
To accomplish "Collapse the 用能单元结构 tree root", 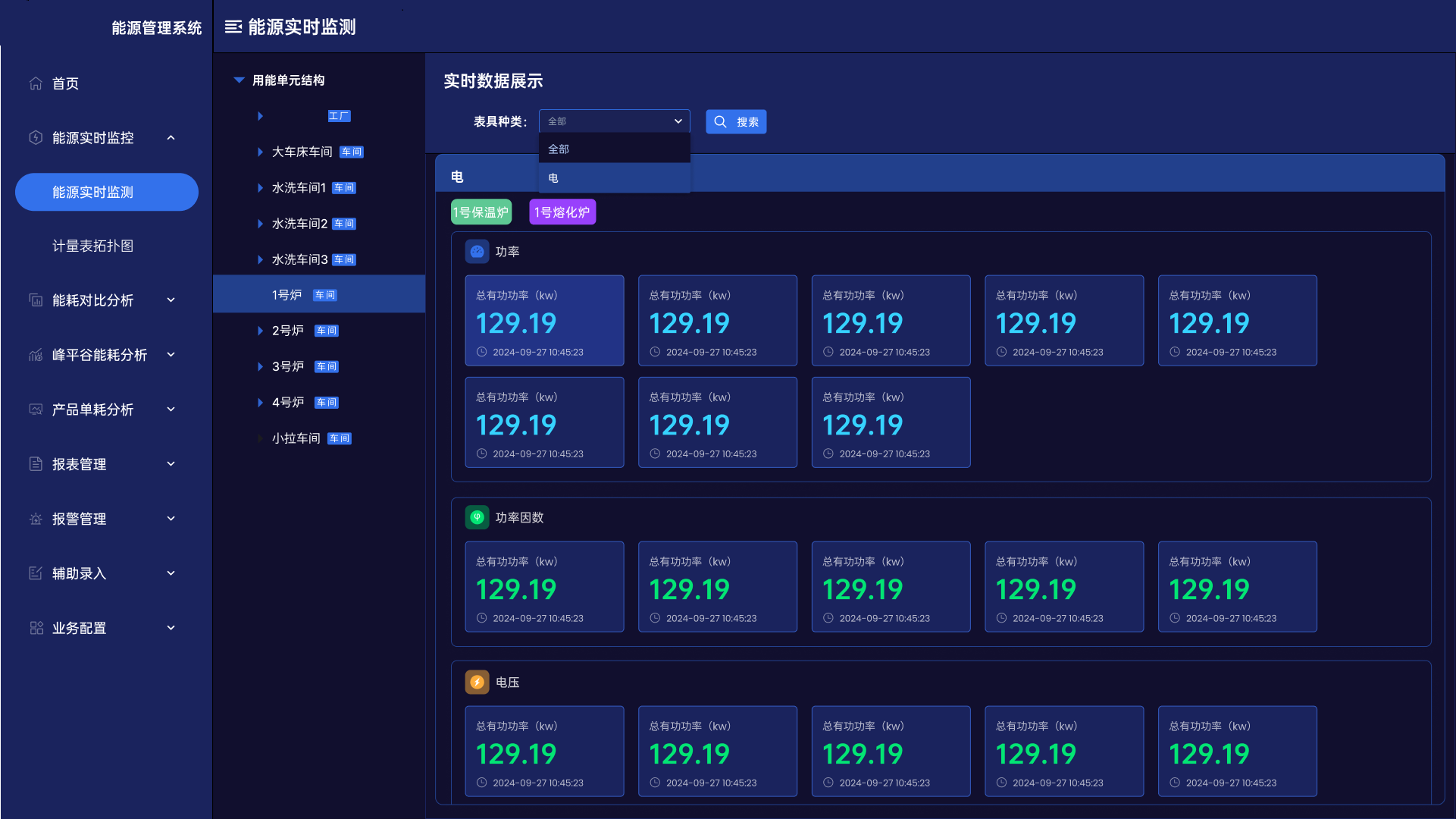I will tap(239, 80).
